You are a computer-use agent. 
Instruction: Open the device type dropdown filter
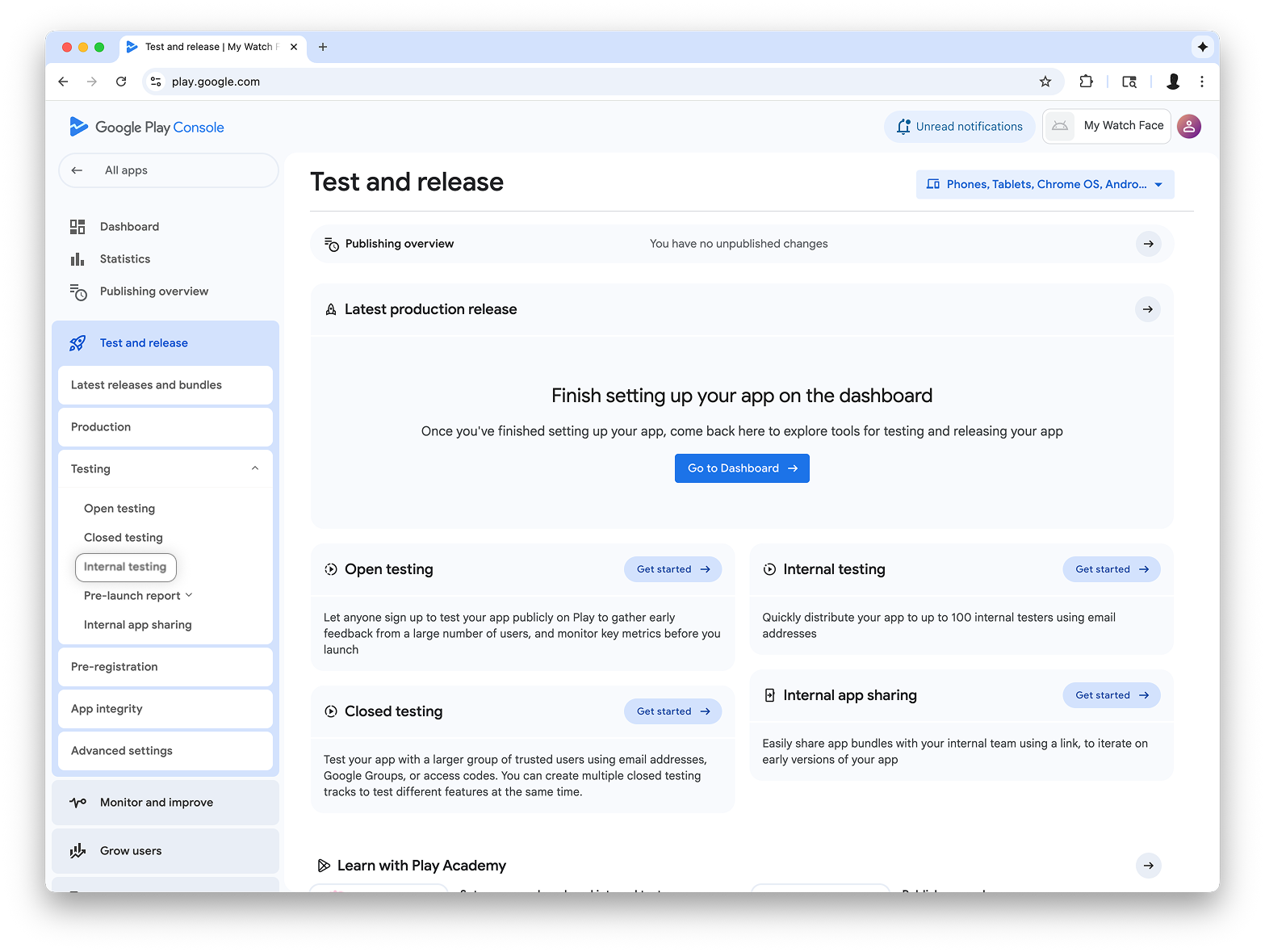1045,184
